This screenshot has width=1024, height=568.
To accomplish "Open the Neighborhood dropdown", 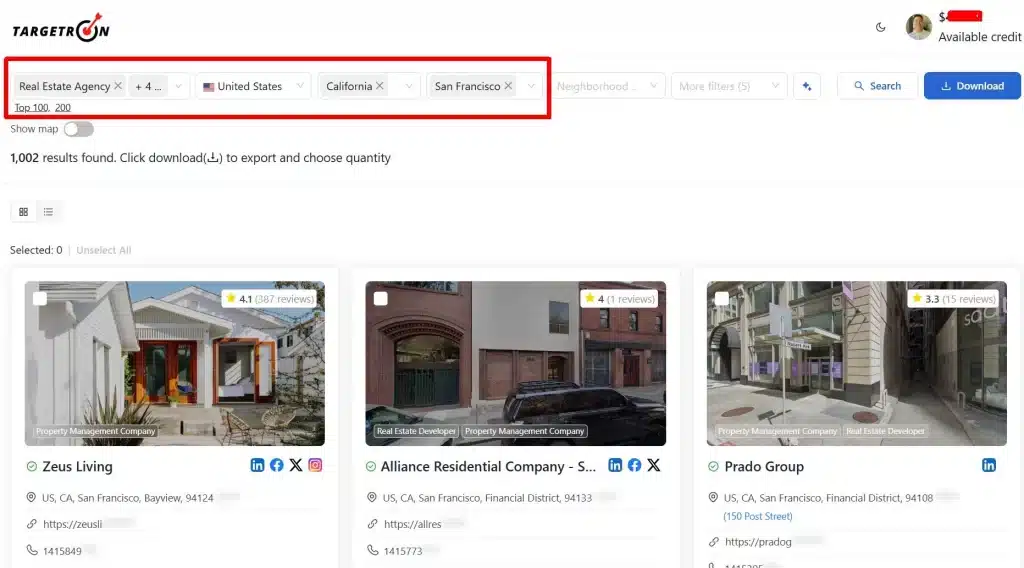I will [609, 86].
